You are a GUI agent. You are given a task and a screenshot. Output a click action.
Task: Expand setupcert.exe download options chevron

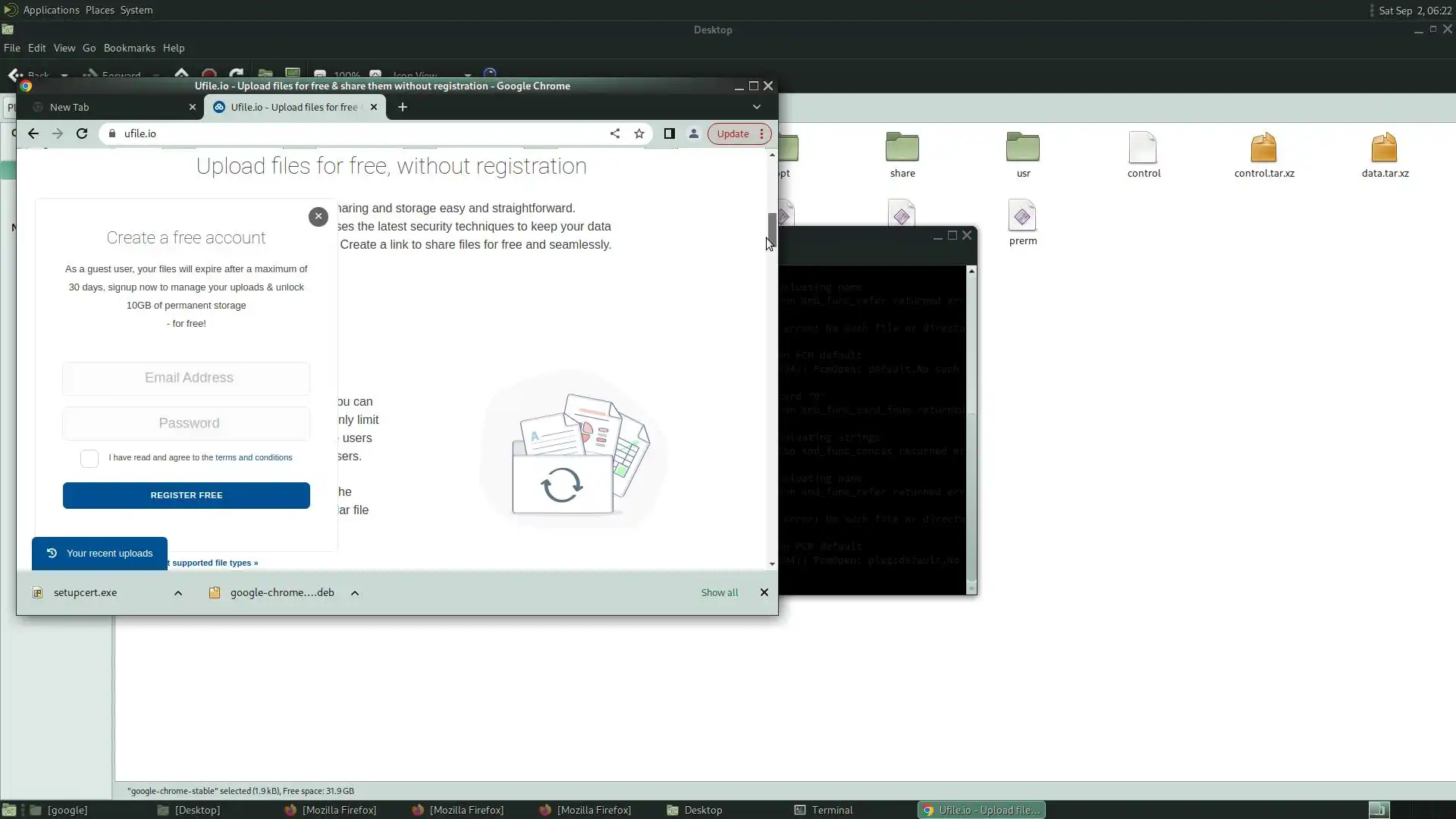(x=178, y=593)
